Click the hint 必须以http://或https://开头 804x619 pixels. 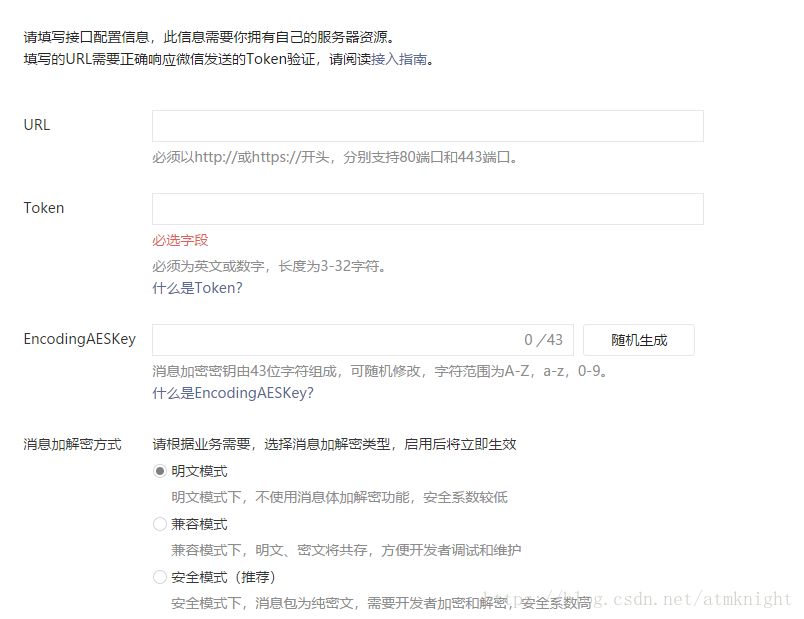tap(240, 157)
